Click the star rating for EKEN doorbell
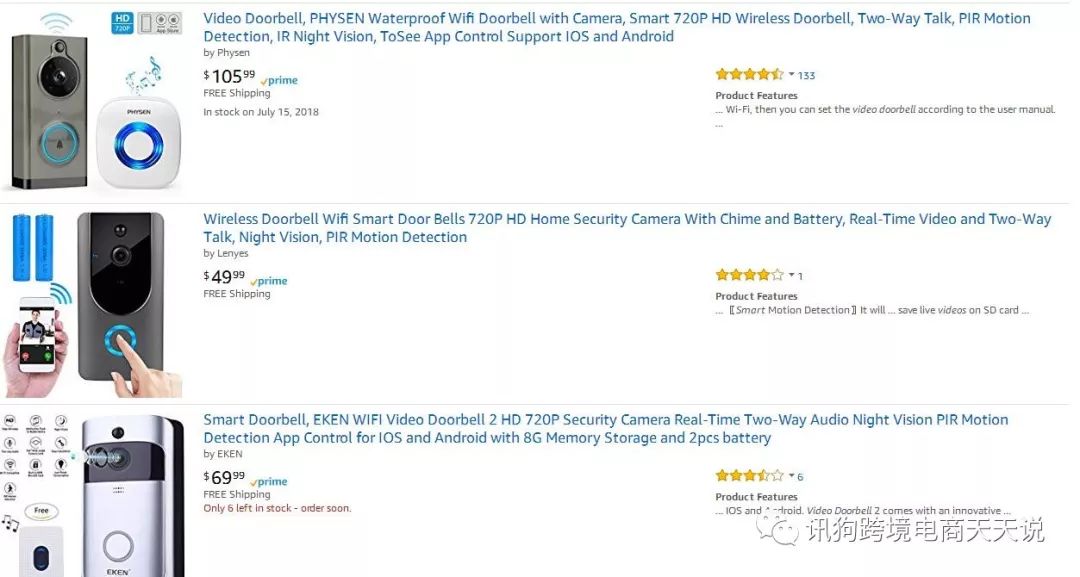Viewport: 1080px width, 577px height. pos(749,476)
